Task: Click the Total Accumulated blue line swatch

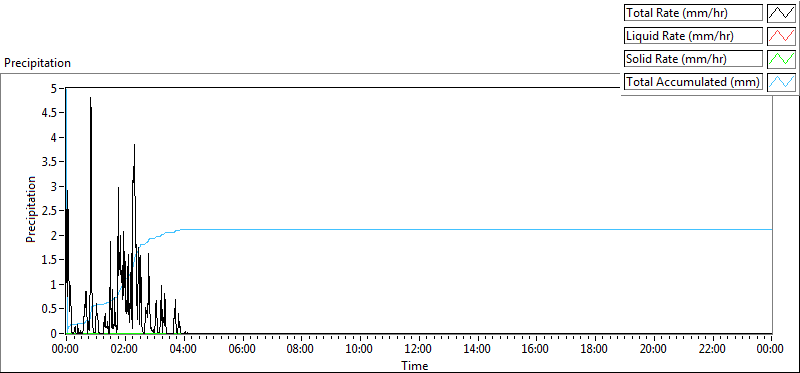Action: [x=781, y=82]
